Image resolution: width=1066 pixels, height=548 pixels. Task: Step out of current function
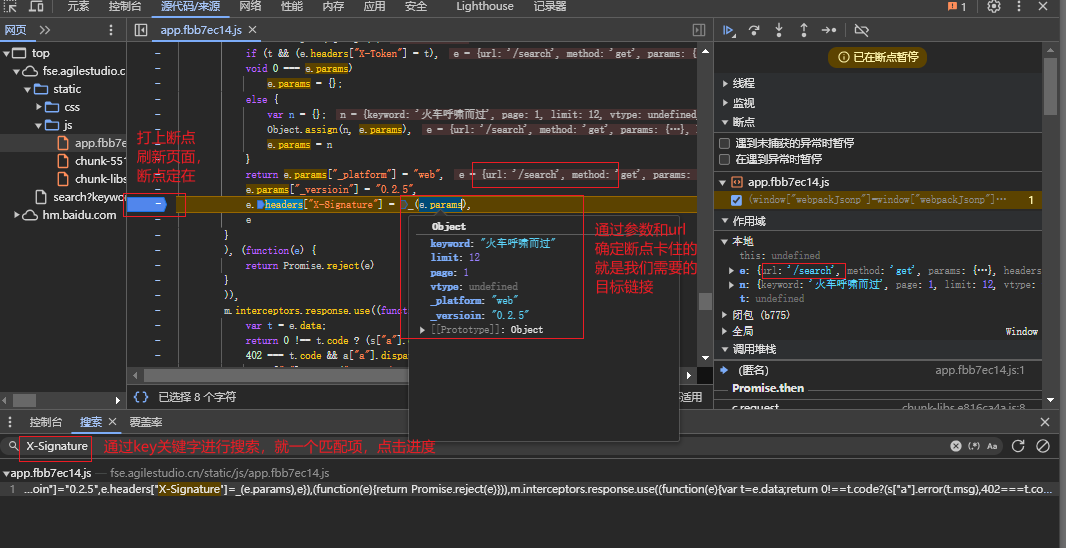coord(802,30)
